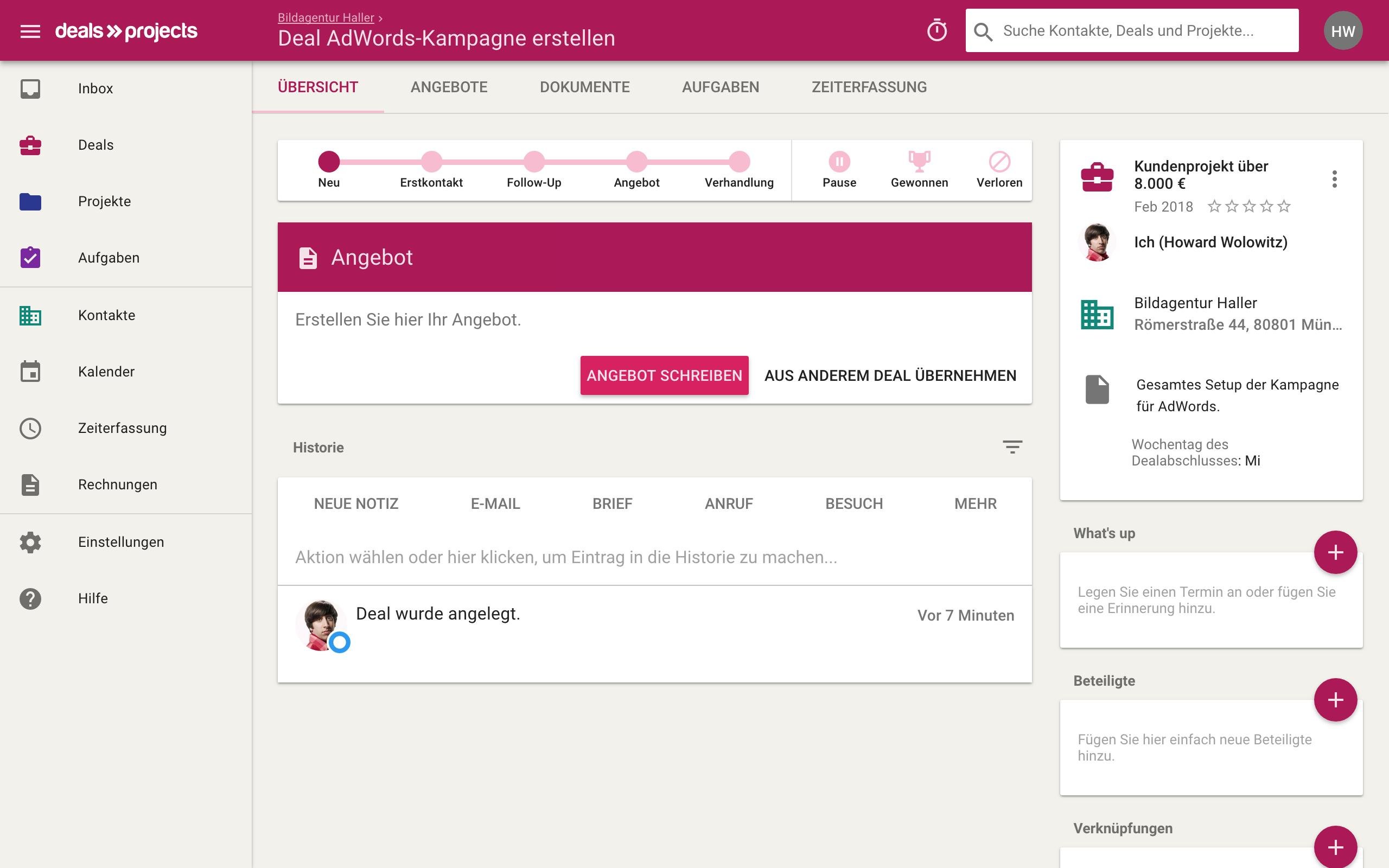
Task: Open the HW user avatar menu
Action: point(1342,31)
